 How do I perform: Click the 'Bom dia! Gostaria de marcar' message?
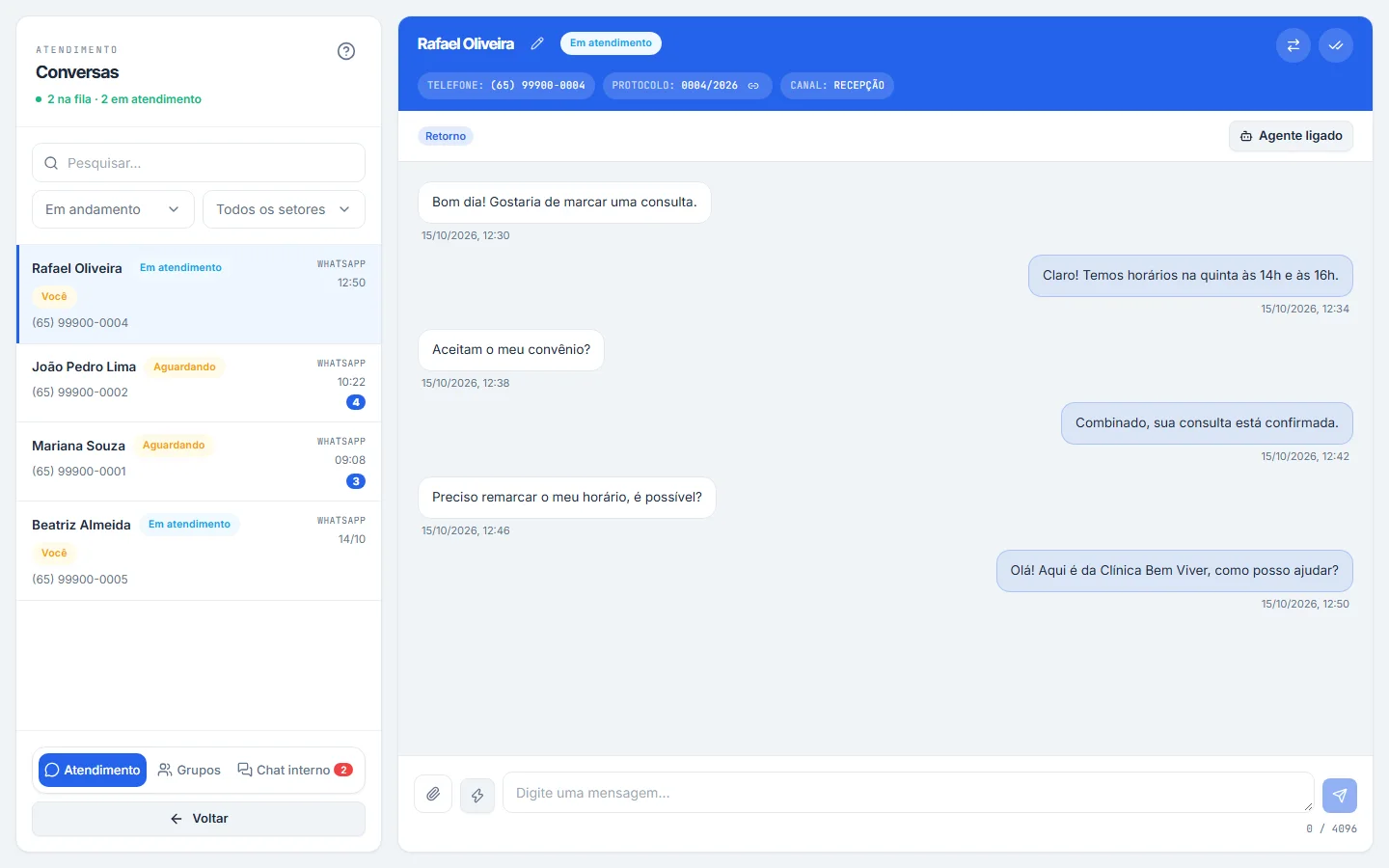[564, 203]
